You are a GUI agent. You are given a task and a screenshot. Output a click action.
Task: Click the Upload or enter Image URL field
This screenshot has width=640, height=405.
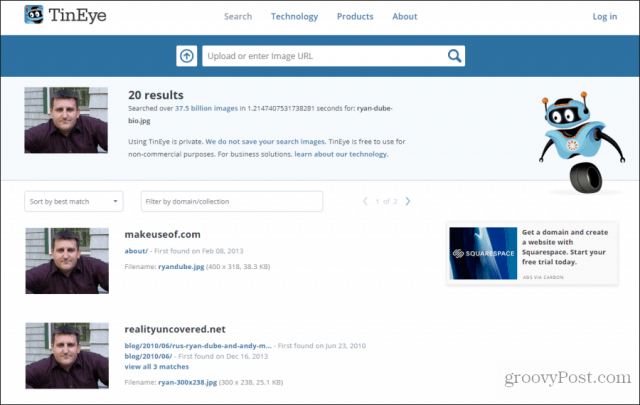[x=322, y=57]
